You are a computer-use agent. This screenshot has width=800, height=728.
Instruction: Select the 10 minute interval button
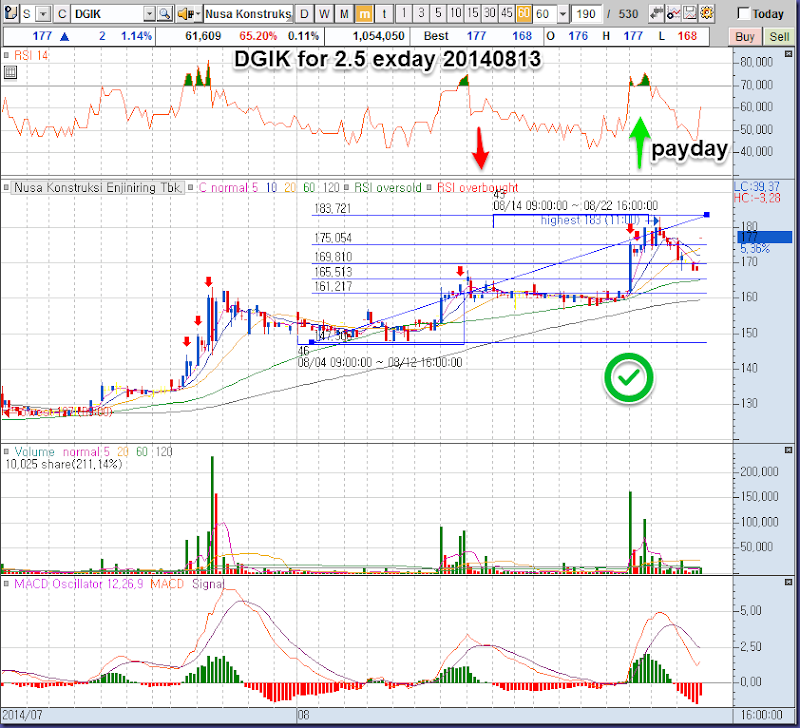coord(455,13)
